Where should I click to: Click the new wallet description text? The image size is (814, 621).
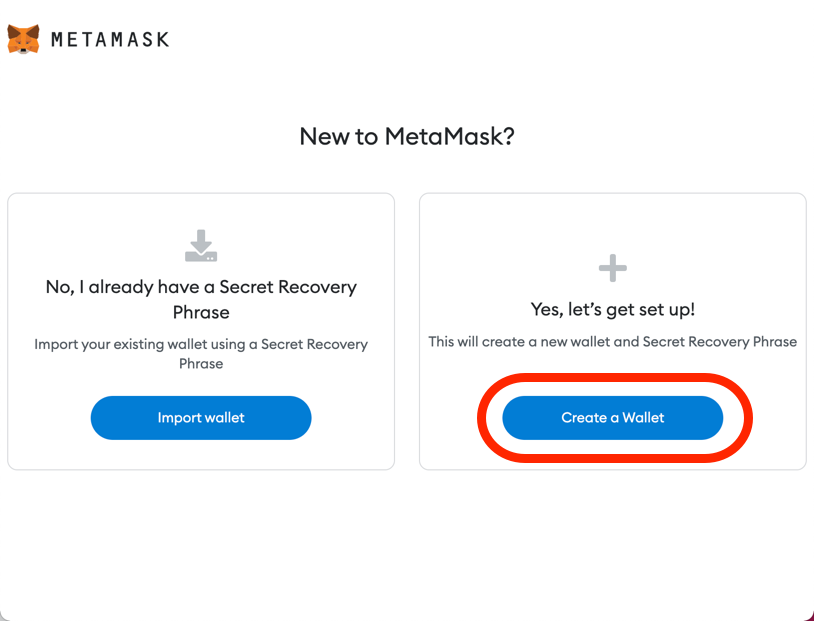click(x=612, y=341)
